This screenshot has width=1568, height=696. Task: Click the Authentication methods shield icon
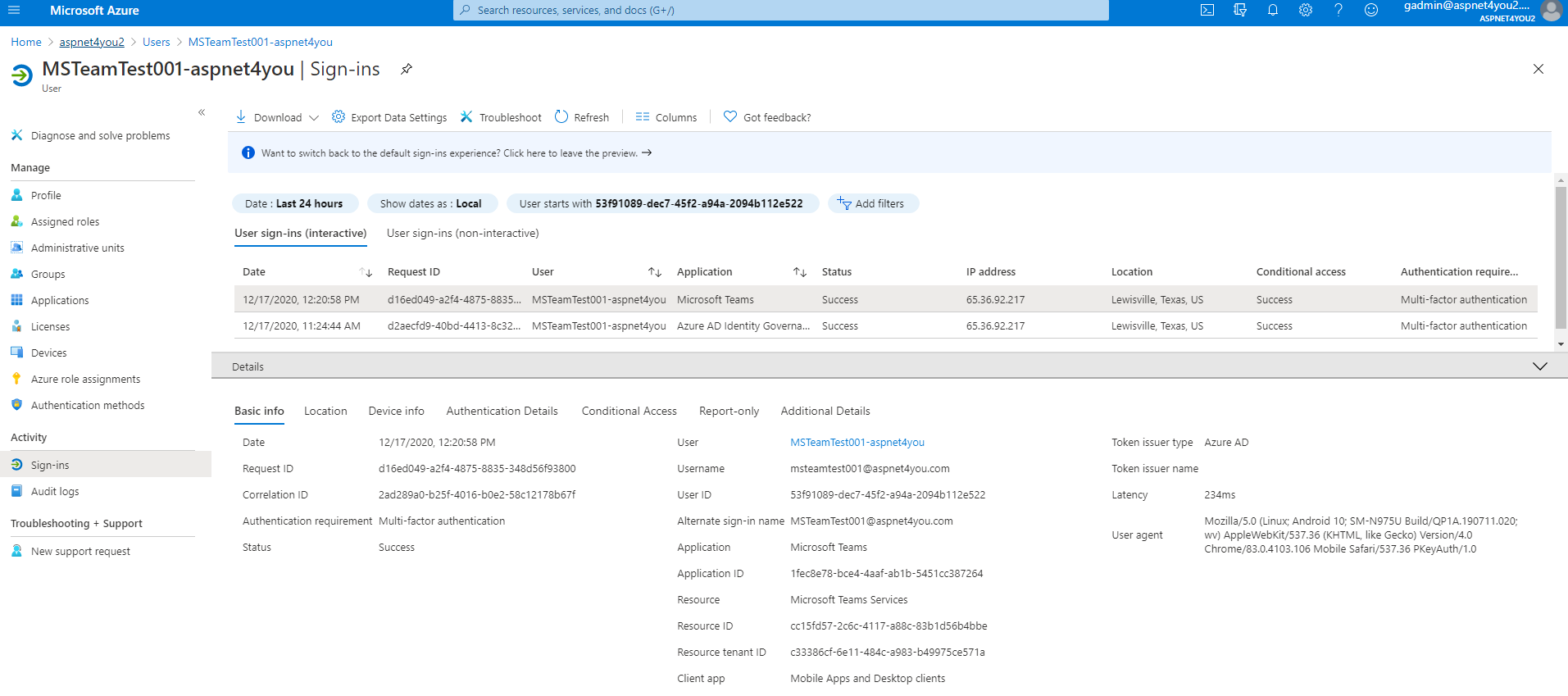17,405
